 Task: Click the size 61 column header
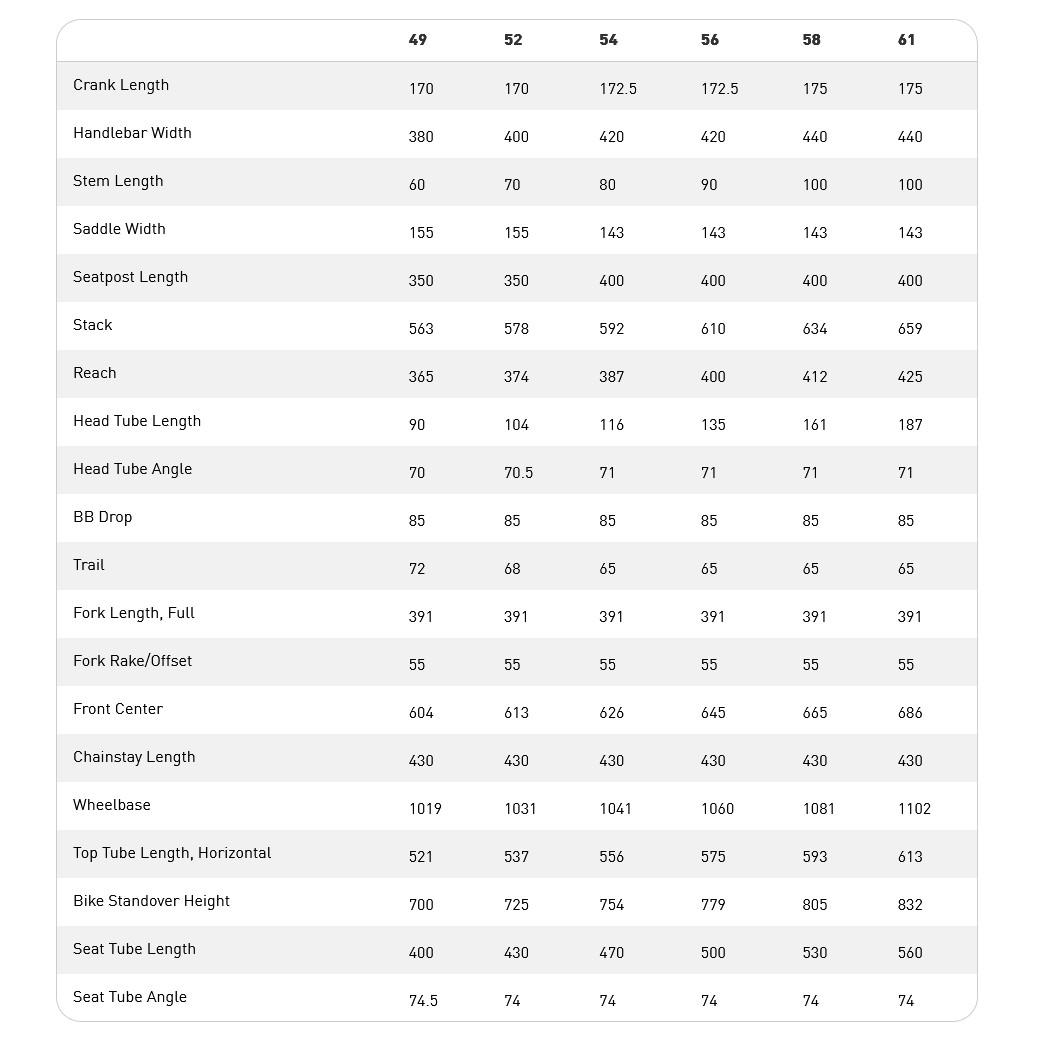click(906, 40)
